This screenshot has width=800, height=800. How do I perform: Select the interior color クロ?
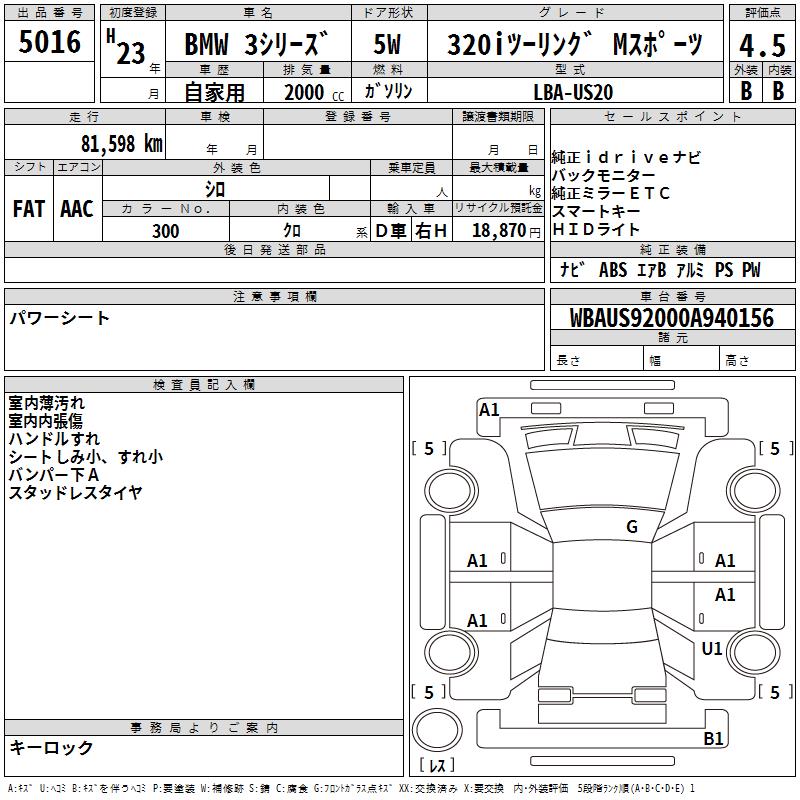[292, 231]
